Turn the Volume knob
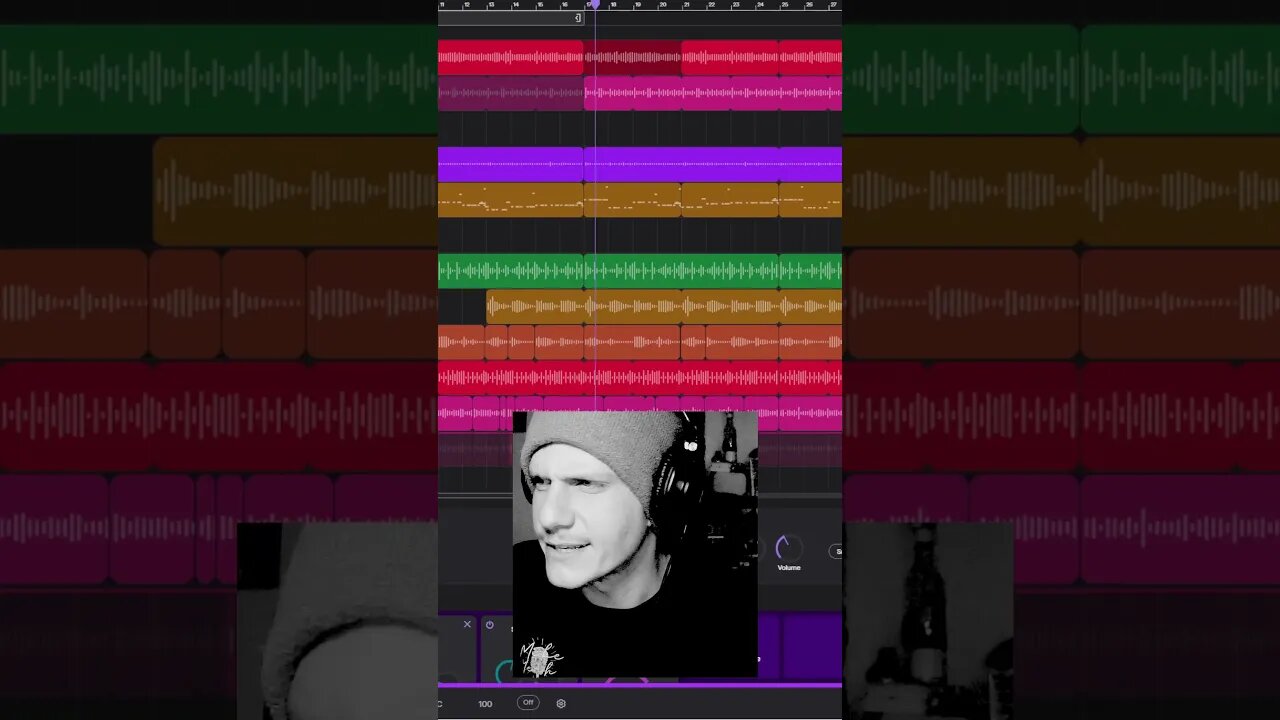Screen dimensions: 1280x720 point(788,547)
